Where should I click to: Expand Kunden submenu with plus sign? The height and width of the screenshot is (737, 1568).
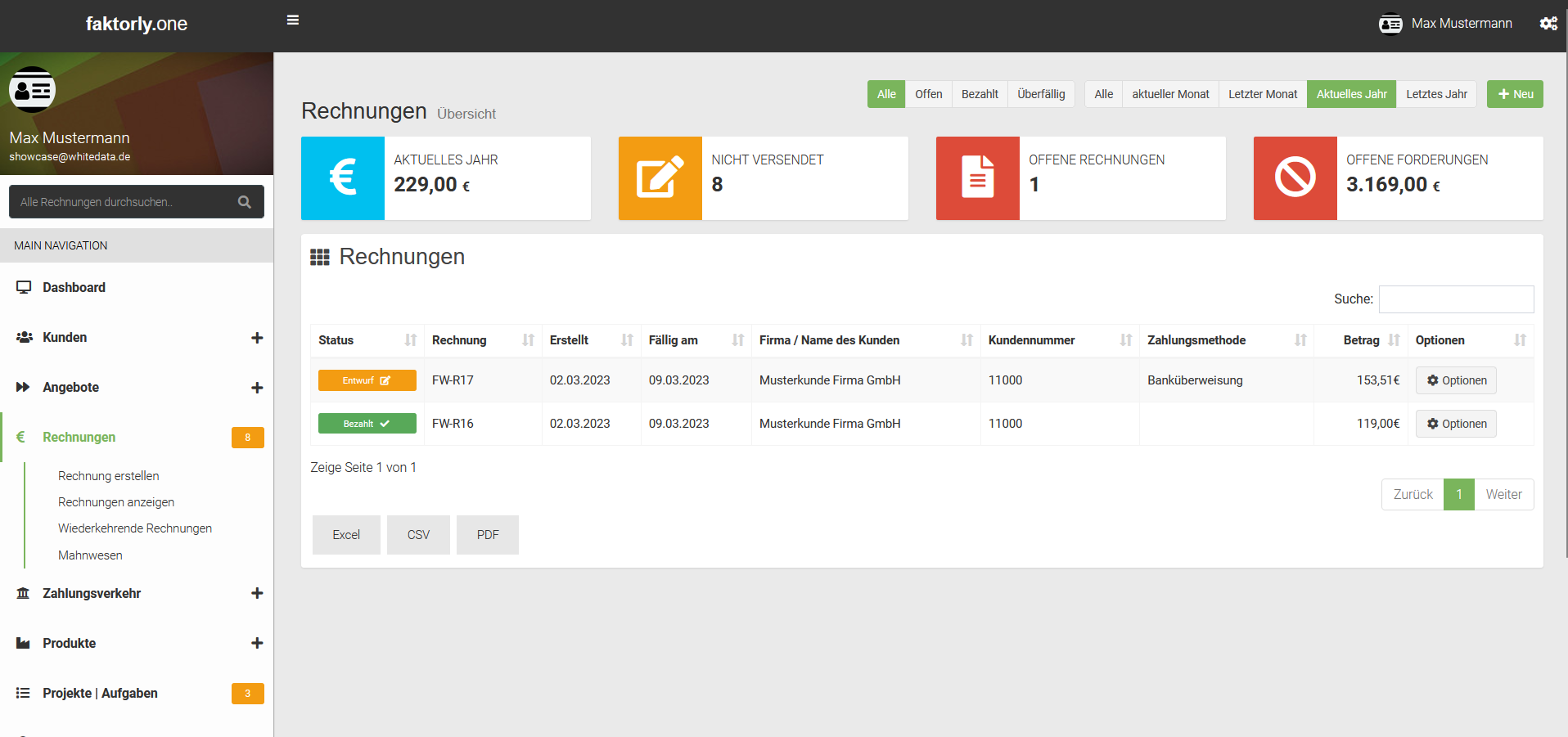tap(257, 338)
